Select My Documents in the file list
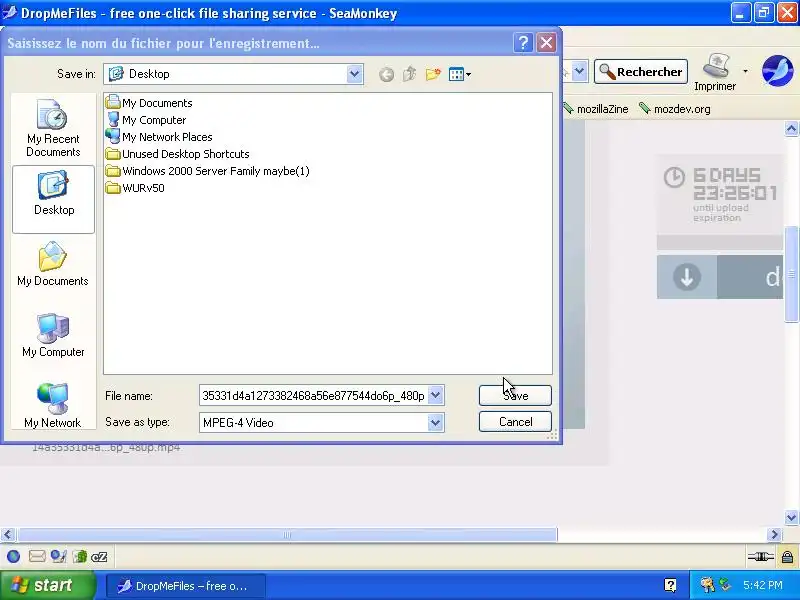Screen dimensions: 800x600 tap(149, 103)
